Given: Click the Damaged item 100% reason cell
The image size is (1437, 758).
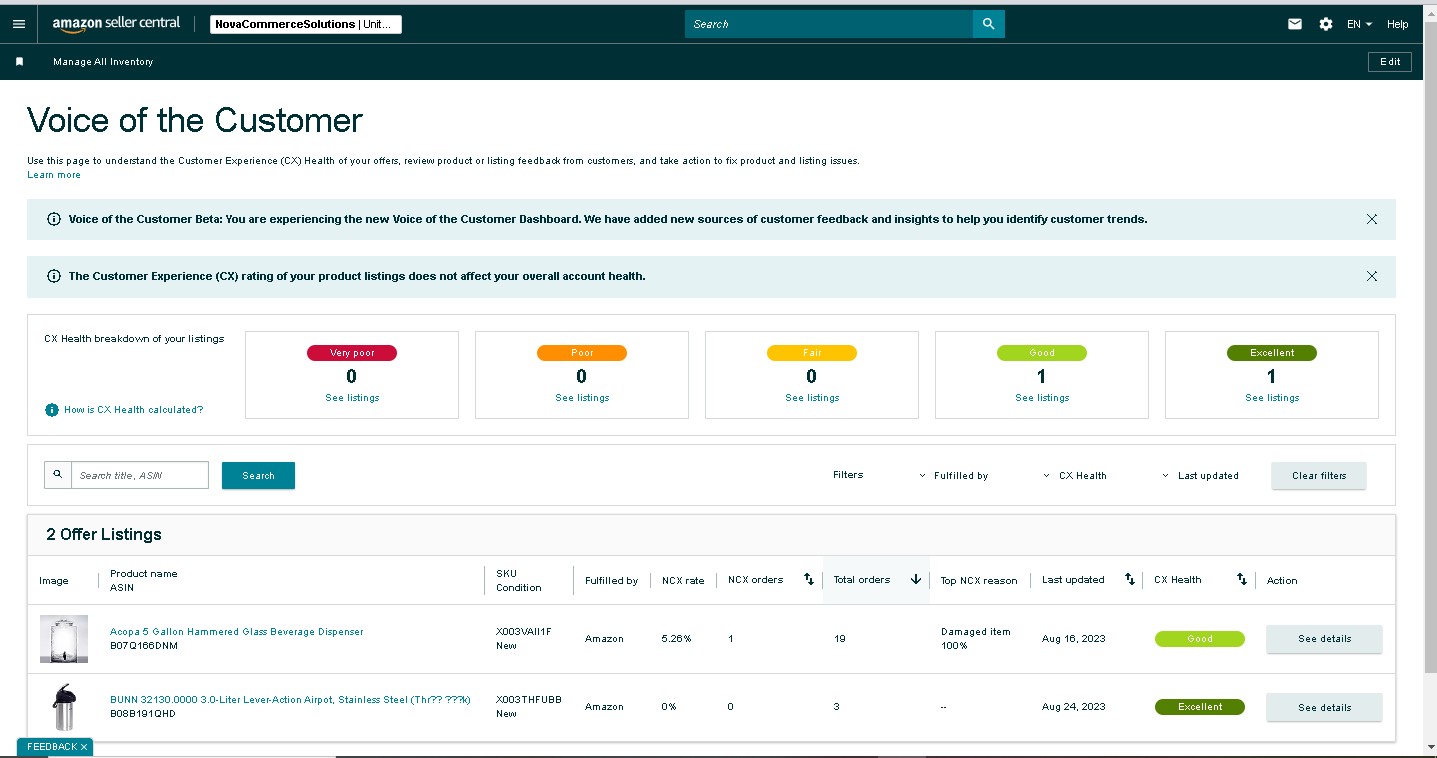Looking at the screenshot, I should click(976, 639).
